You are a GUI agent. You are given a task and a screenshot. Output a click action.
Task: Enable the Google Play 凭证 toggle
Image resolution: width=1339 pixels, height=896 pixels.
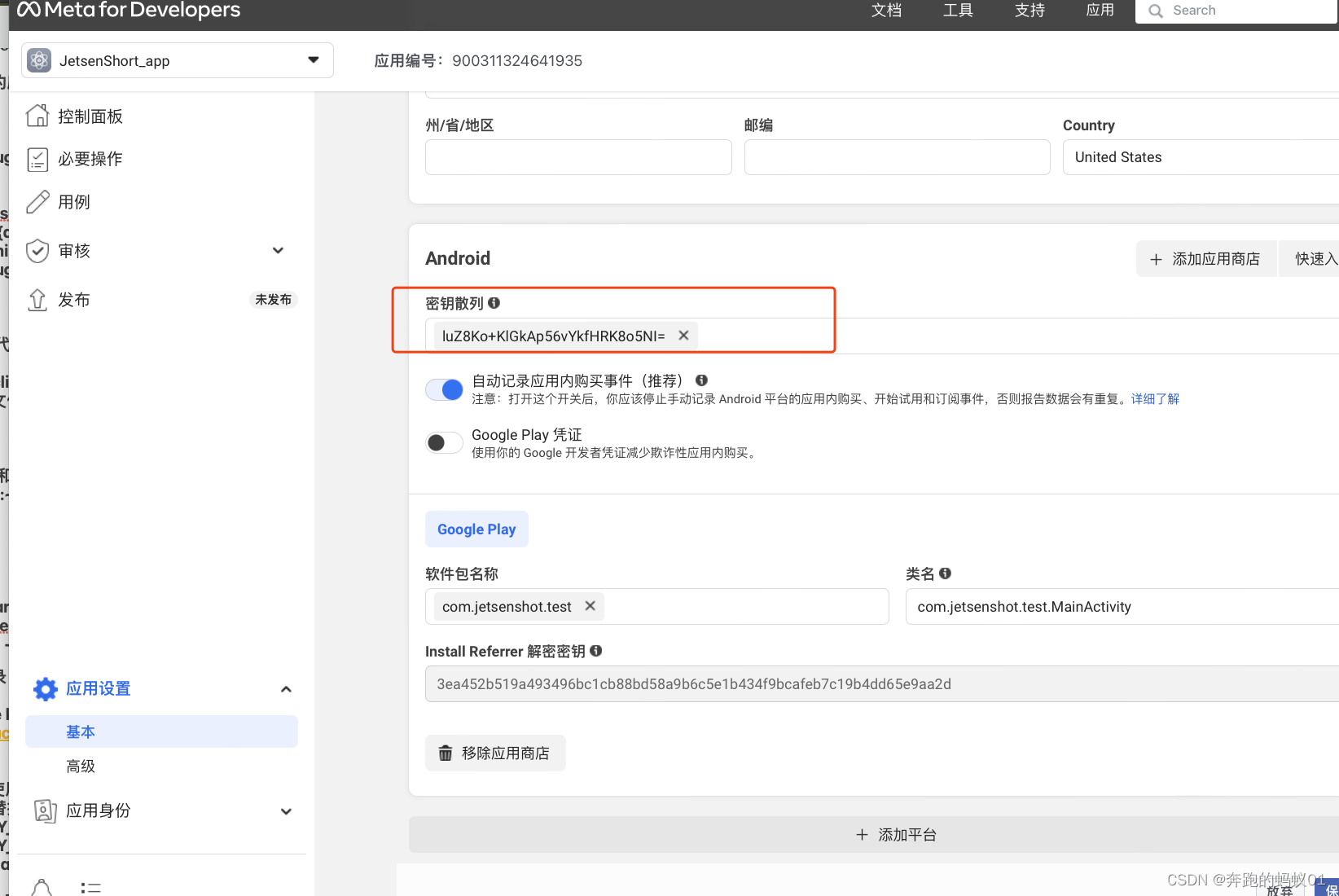pyautogui.click(x=444, y=442)
